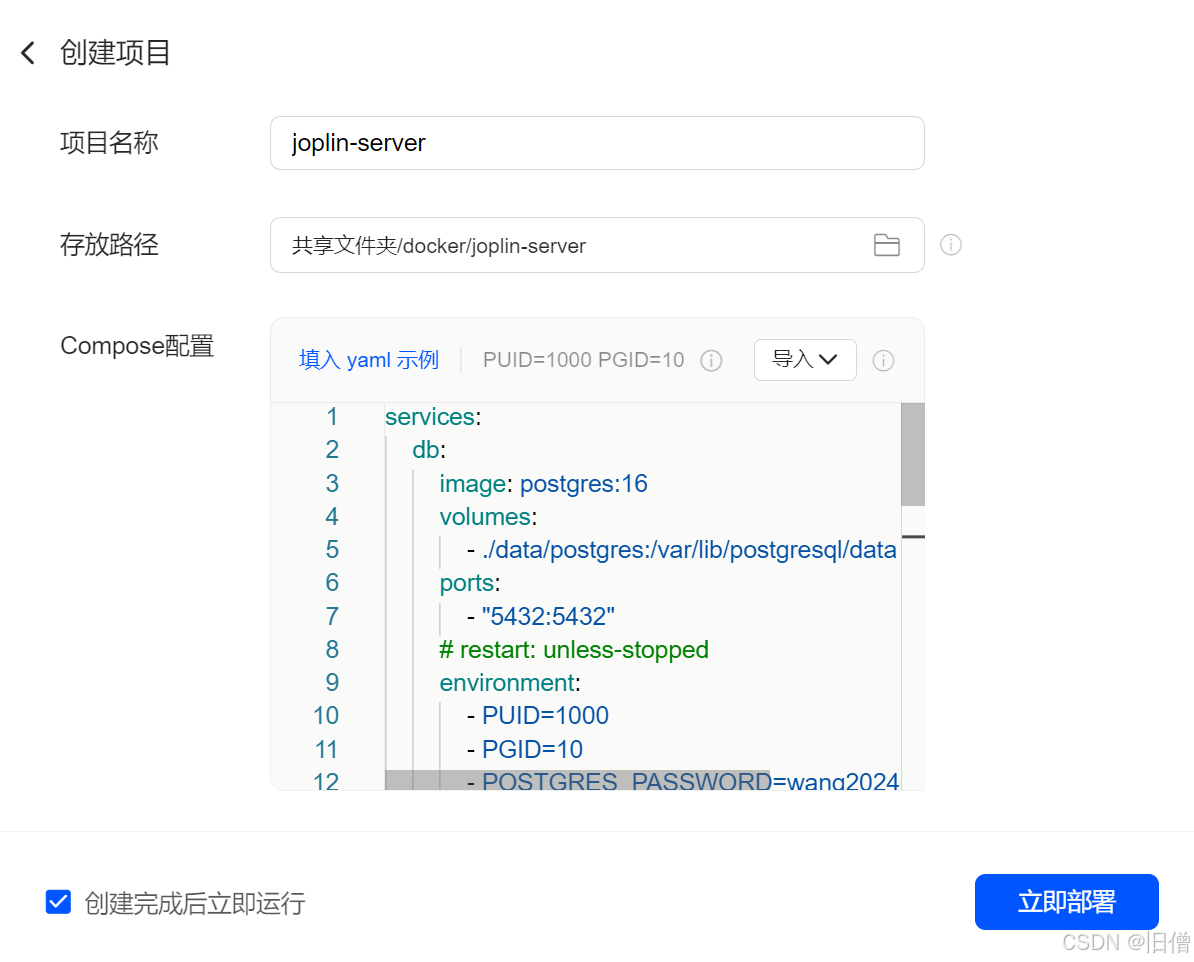Click the Compose editor vertical scrollbar thumb
The width and height of the screenshot is (1194, 962).
click(x=912, y=455)
